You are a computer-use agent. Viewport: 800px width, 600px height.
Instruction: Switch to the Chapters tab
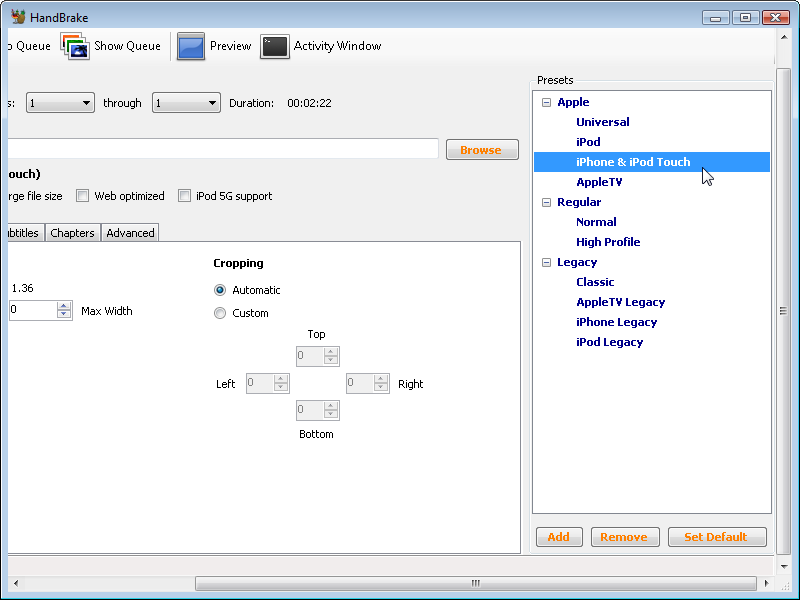click(72, 232)
